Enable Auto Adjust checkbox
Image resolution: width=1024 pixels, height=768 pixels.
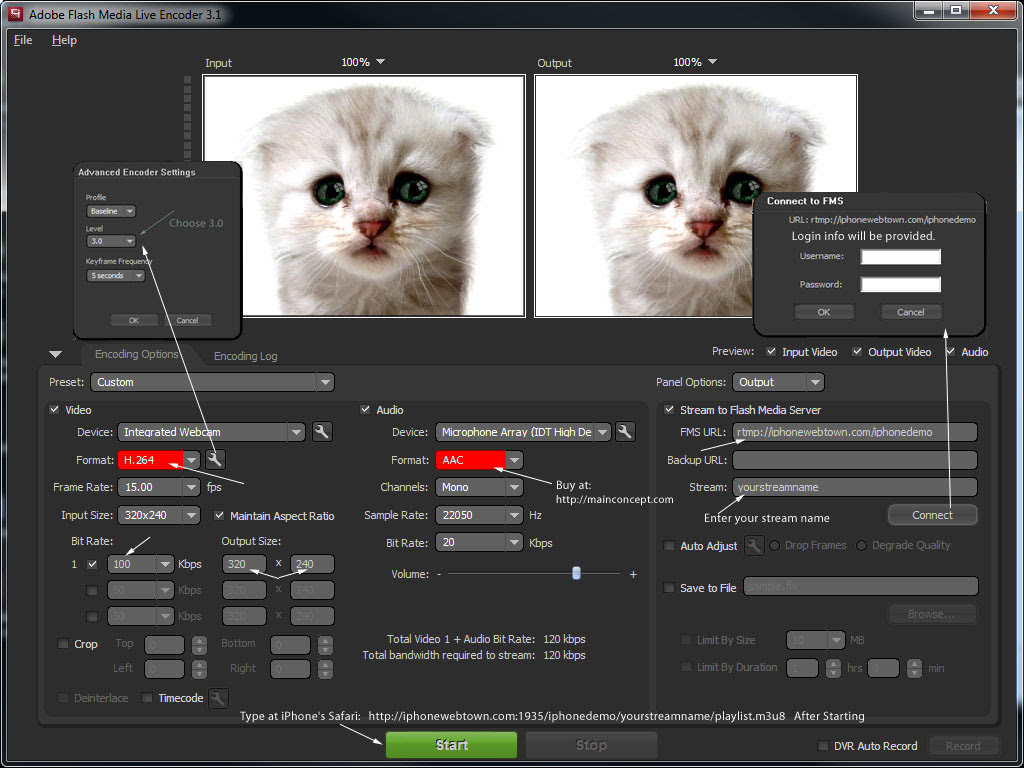(x=669, y=545)
